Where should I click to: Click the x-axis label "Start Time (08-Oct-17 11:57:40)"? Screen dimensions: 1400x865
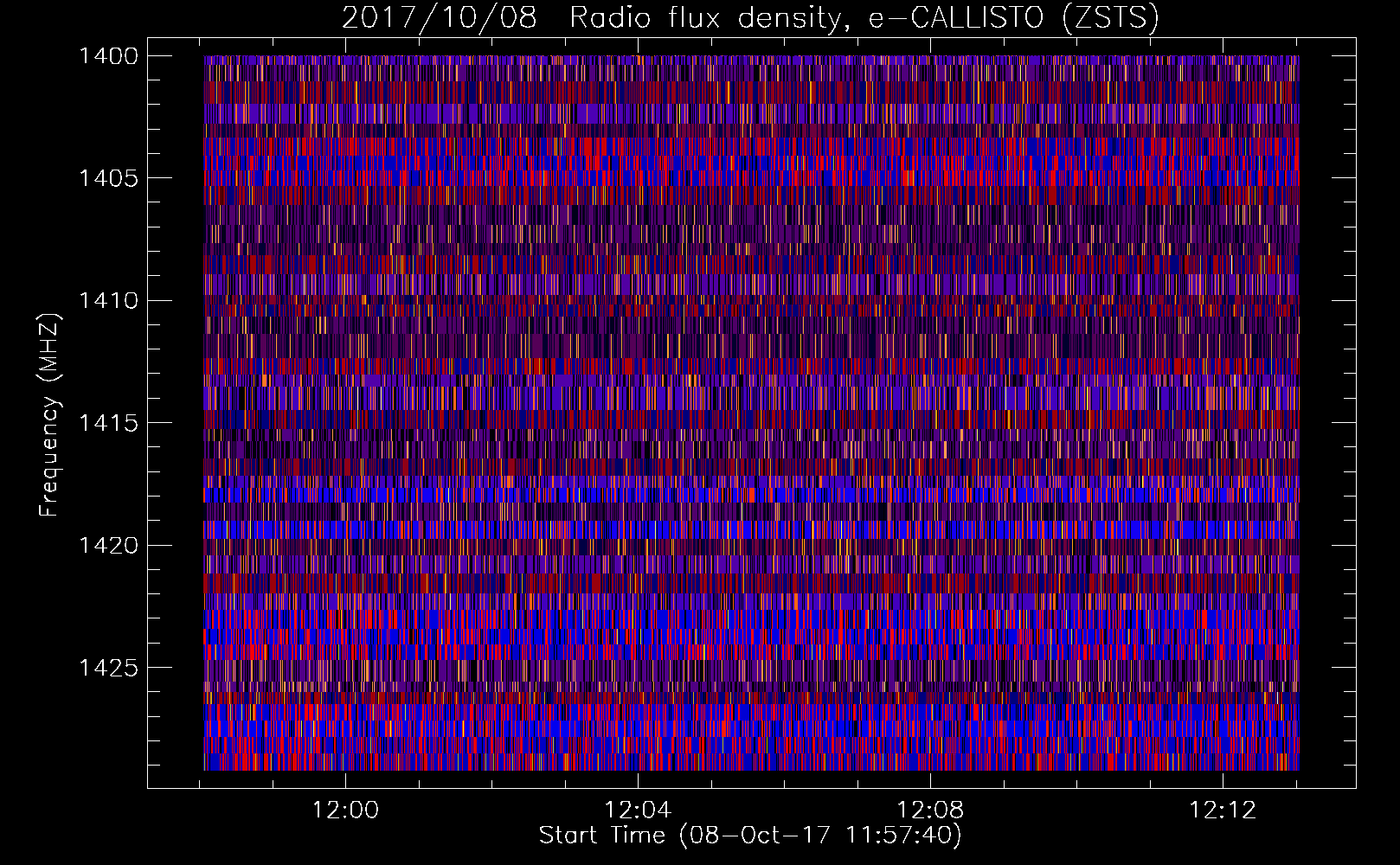[x=750, y=836]
